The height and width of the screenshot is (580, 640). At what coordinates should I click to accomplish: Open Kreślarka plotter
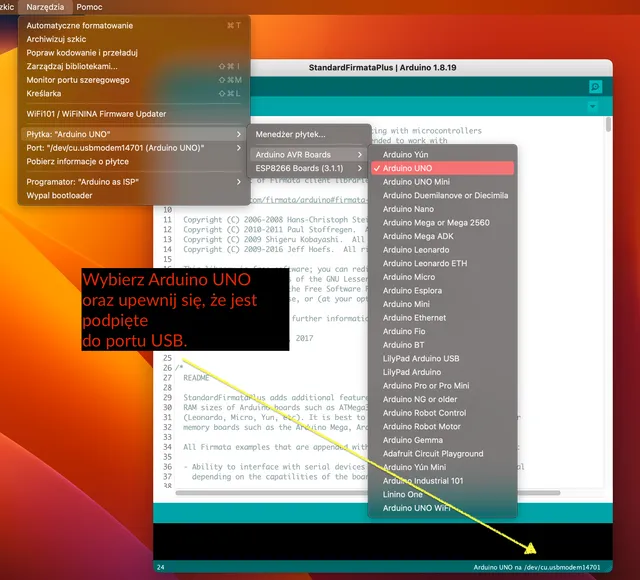click(134, 93)
